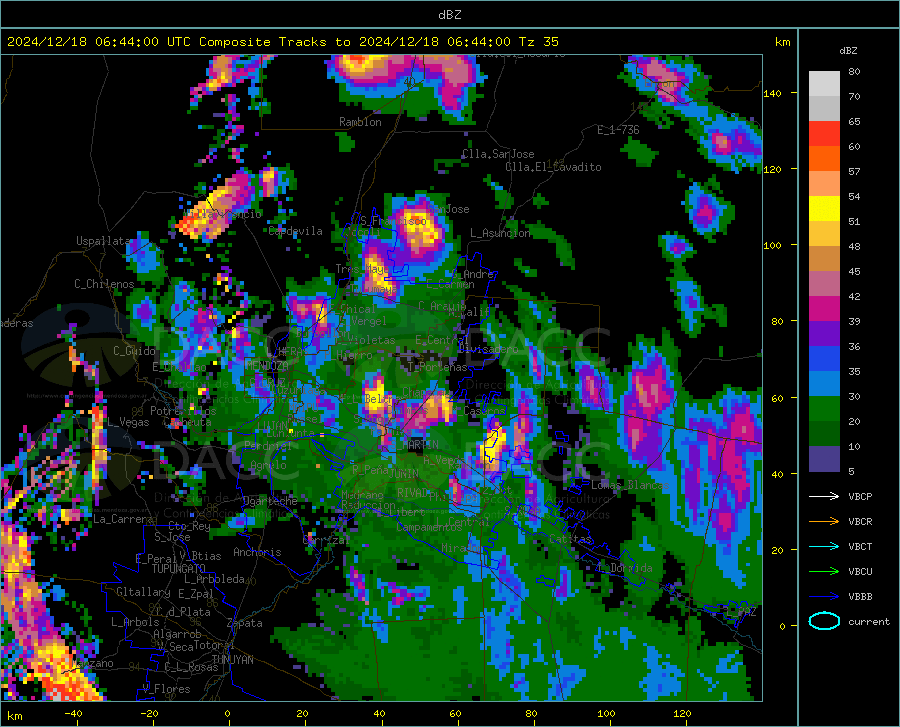Click the orange VBCR arrow legend icon

coord(824,522)
